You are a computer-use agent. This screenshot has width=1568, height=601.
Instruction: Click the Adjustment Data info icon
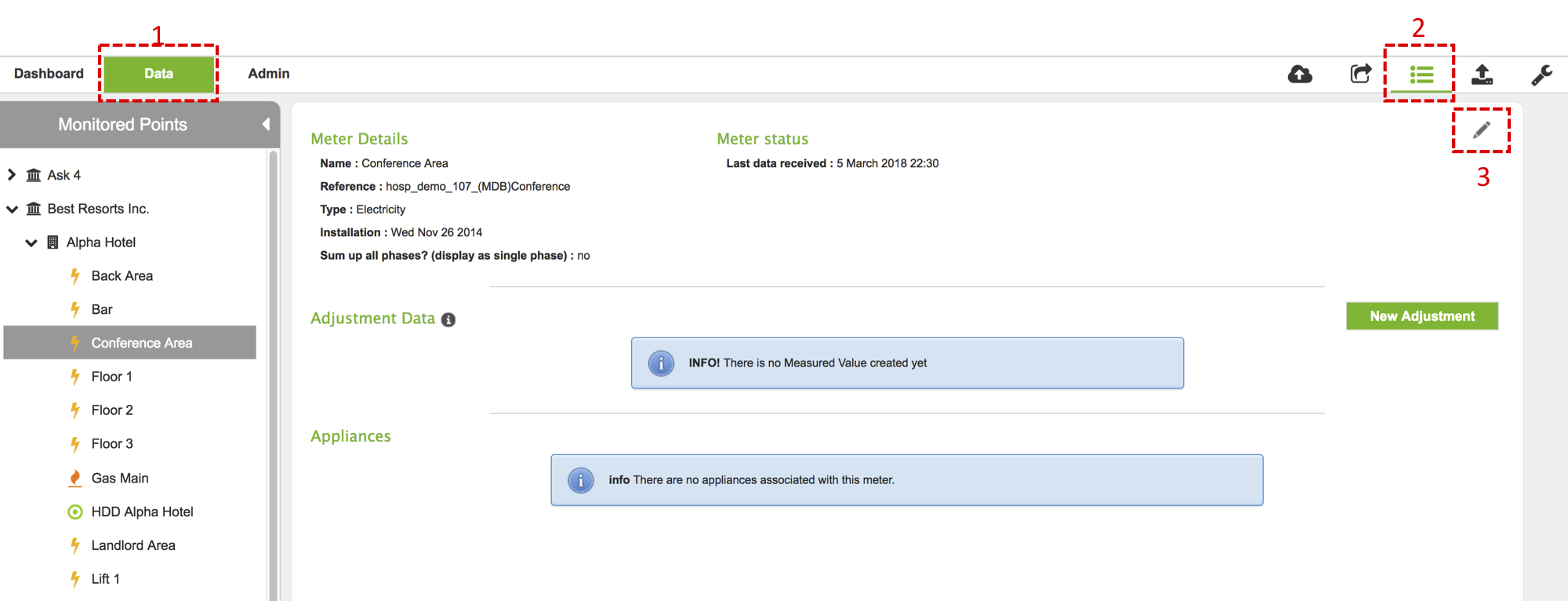pos(448,319)
